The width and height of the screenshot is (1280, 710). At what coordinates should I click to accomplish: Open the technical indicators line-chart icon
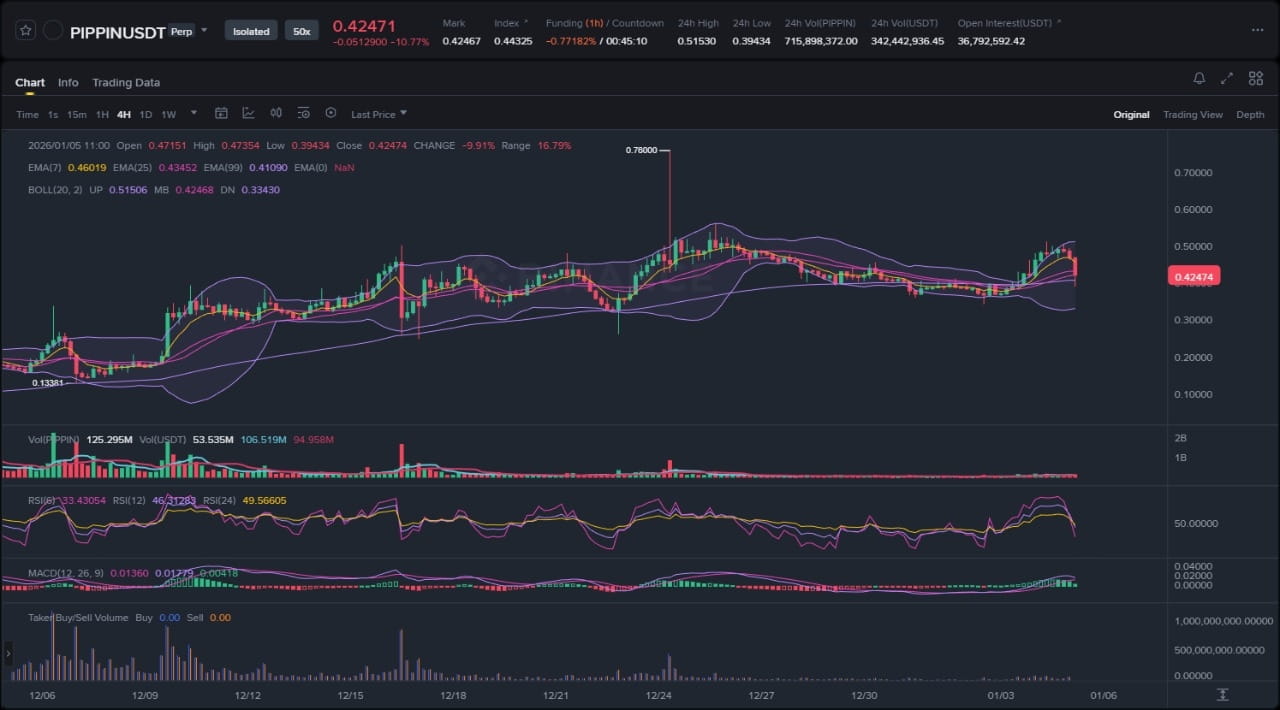(248, 114)
